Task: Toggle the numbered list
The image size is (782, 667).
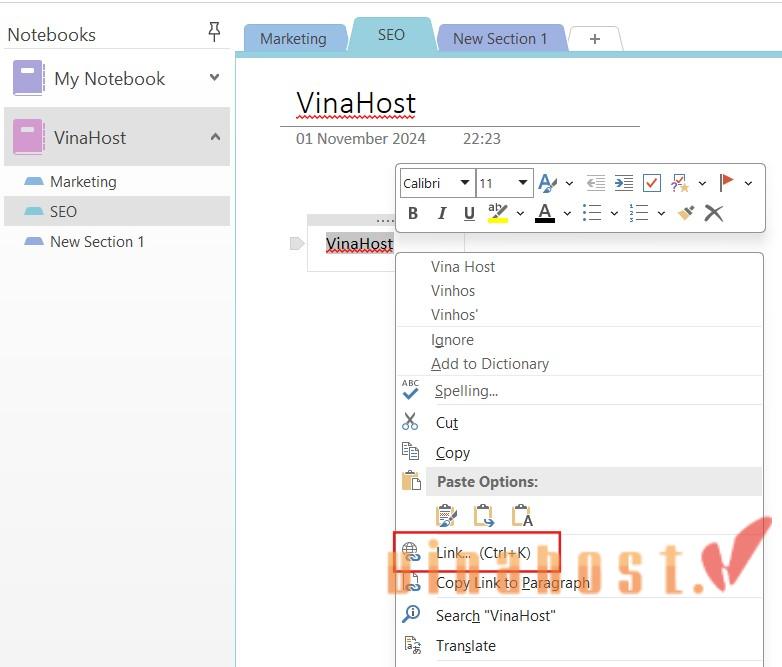Action: coord(639,213)
